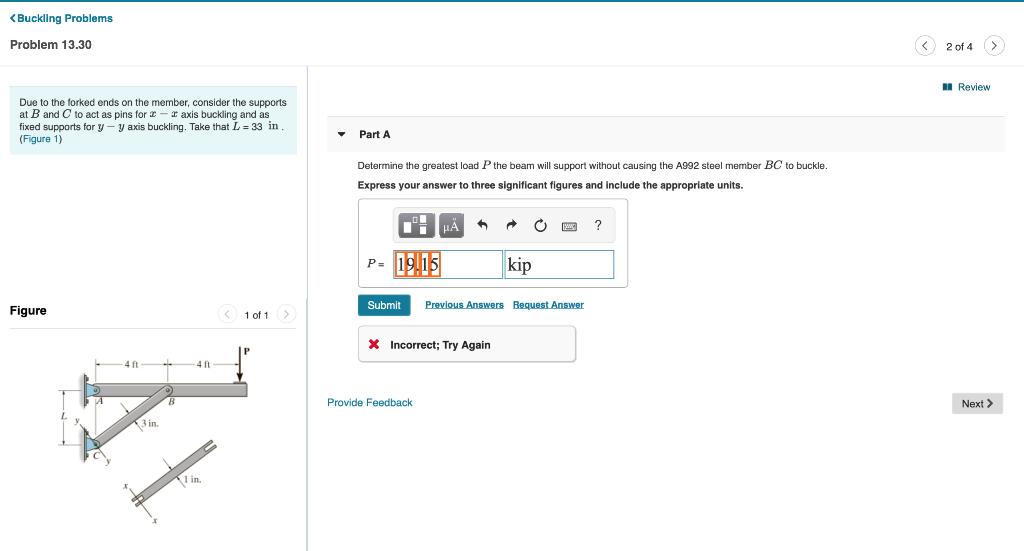Click the units field containing kip
This screenshot has height=551, width=1024.
pyautogui.click(x=559, y=264)
